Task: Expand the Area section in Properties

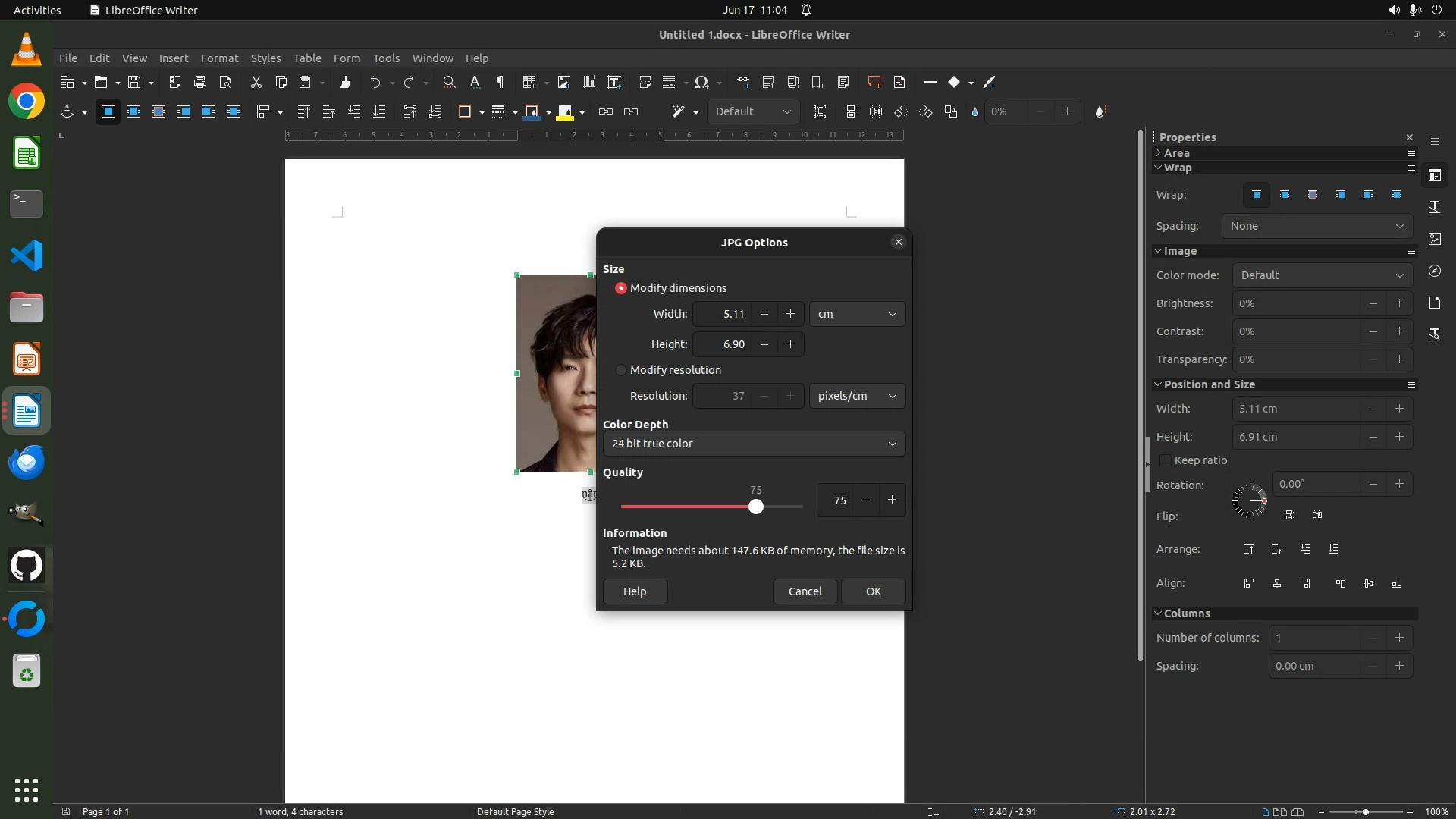Action: (1176, 153)
